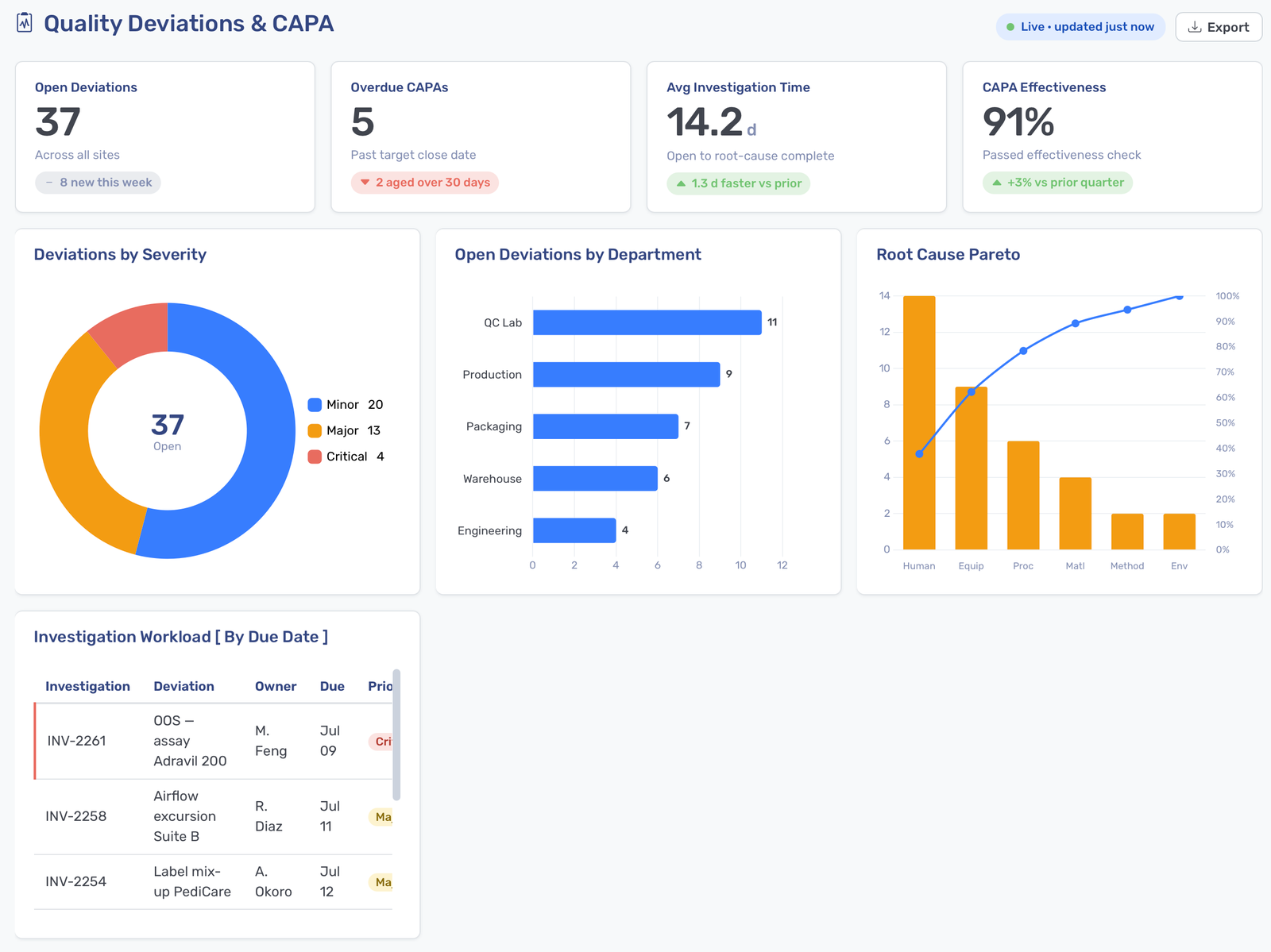Click owner M. Feng
Image resolution: width=1271 pixels, height=952 pixels.
click(x=271, y=741)
